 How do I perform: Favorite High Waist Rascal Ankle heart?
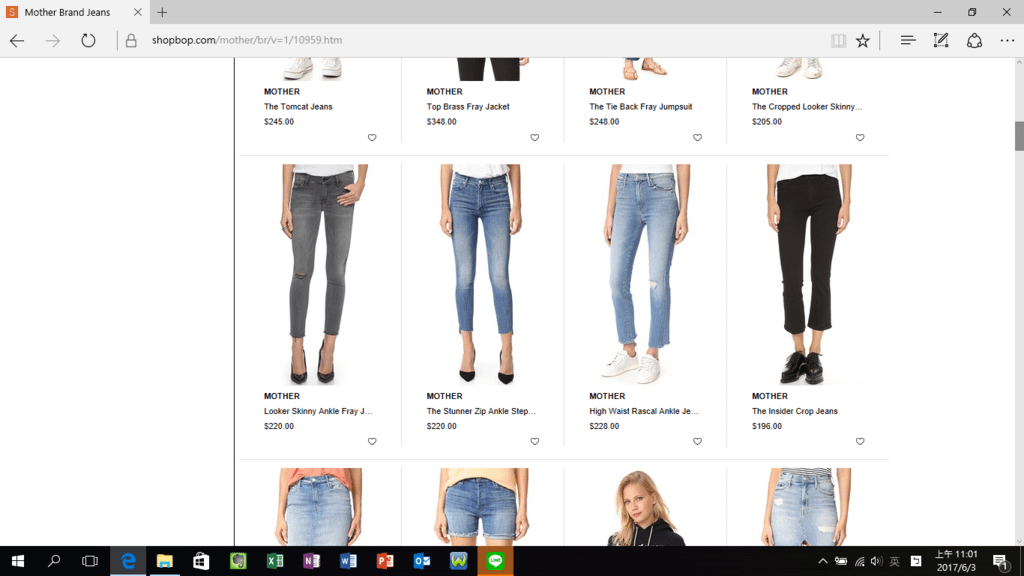(697, 441)
